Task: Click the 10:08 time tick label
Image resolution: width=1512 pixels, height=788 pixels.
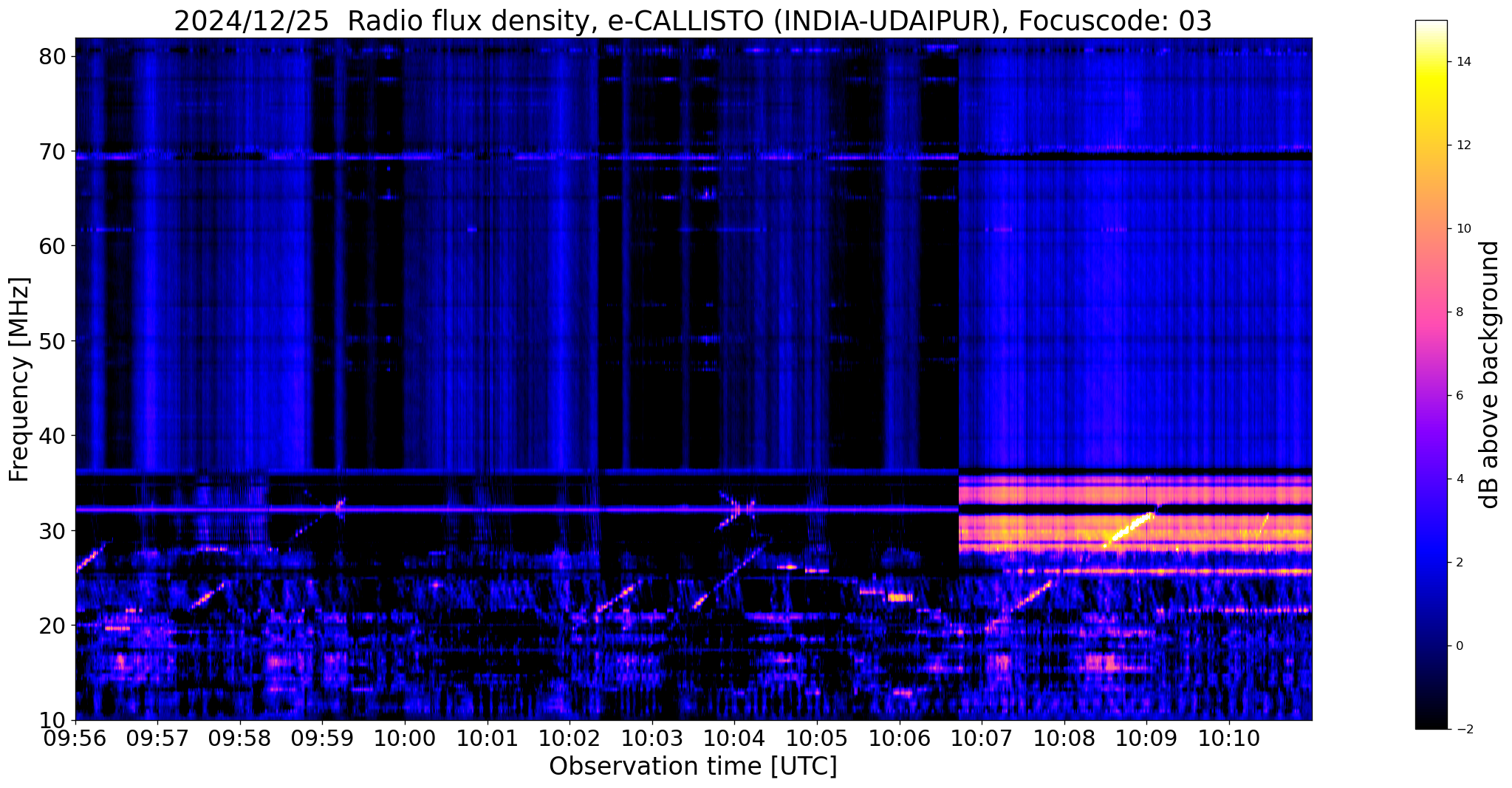Action: pos(1064,739)
